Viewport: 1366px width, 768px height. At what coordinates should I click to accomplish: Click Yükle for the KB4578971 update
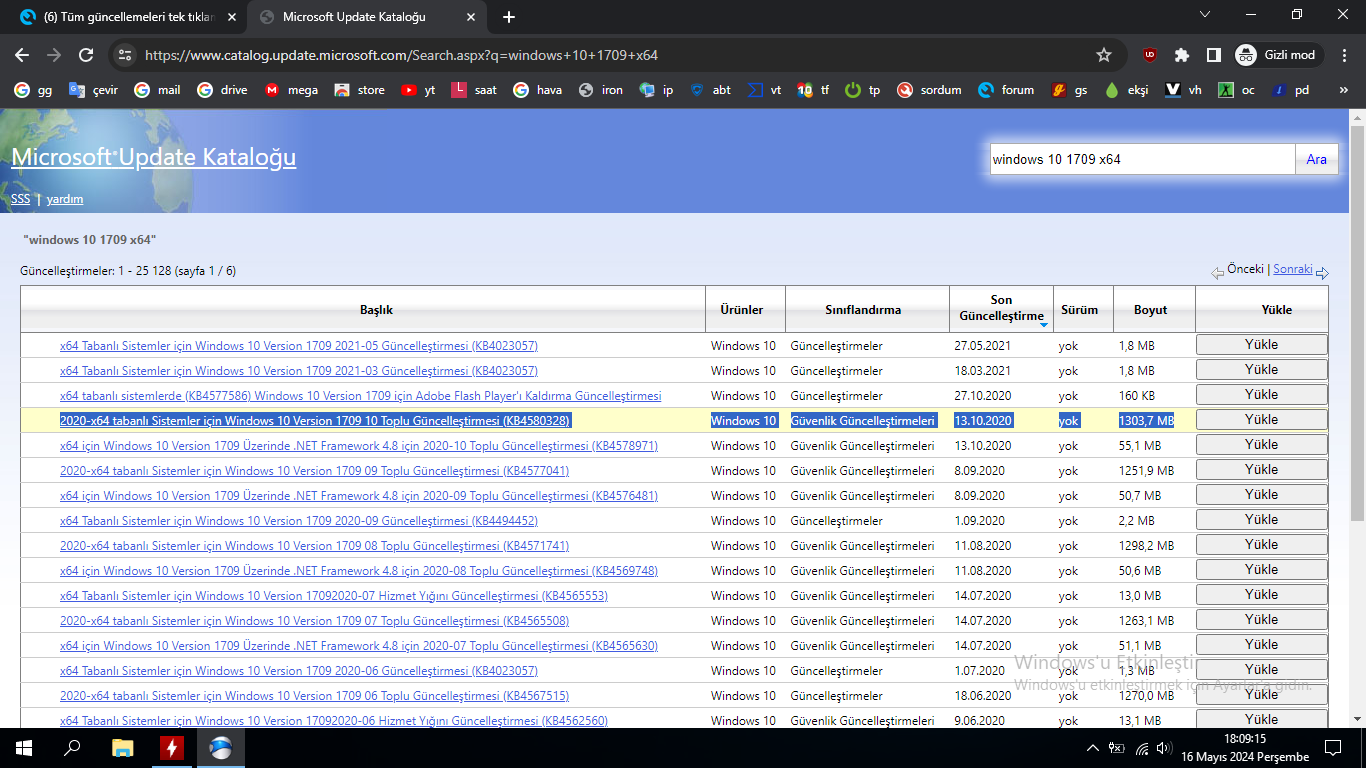click(x=1261, y=445)
